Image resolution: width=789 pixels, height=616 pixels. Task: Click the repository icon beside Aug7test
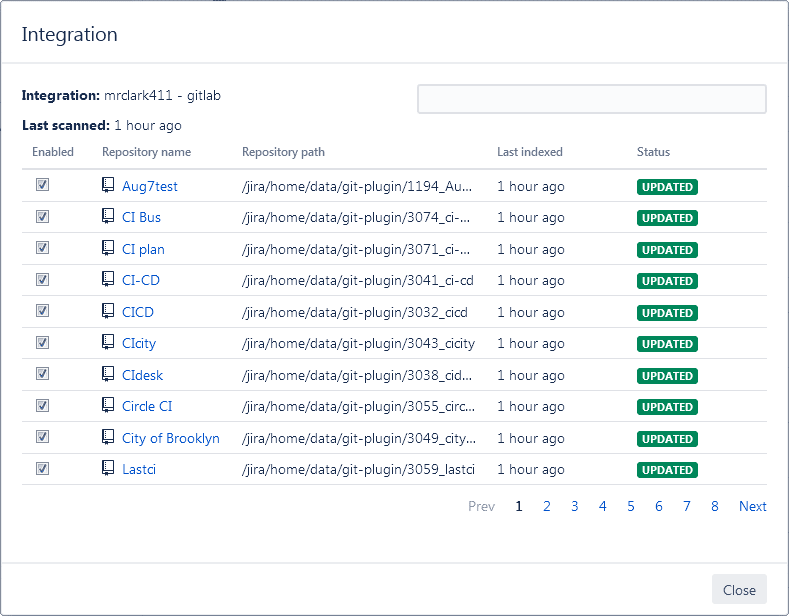(x=108, y=185)
